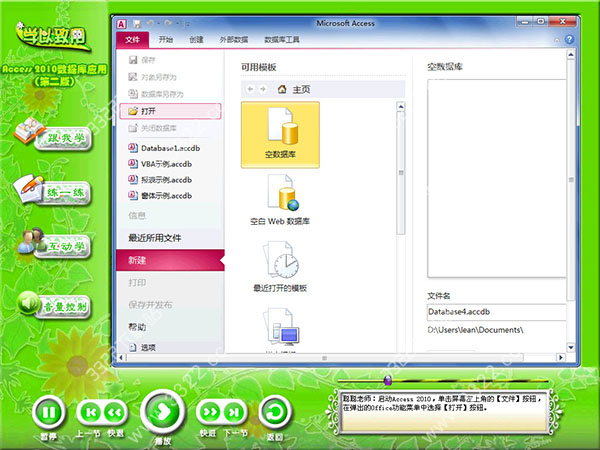
Task: Collapse the ribbon with the small arrow
Action: 557,40
